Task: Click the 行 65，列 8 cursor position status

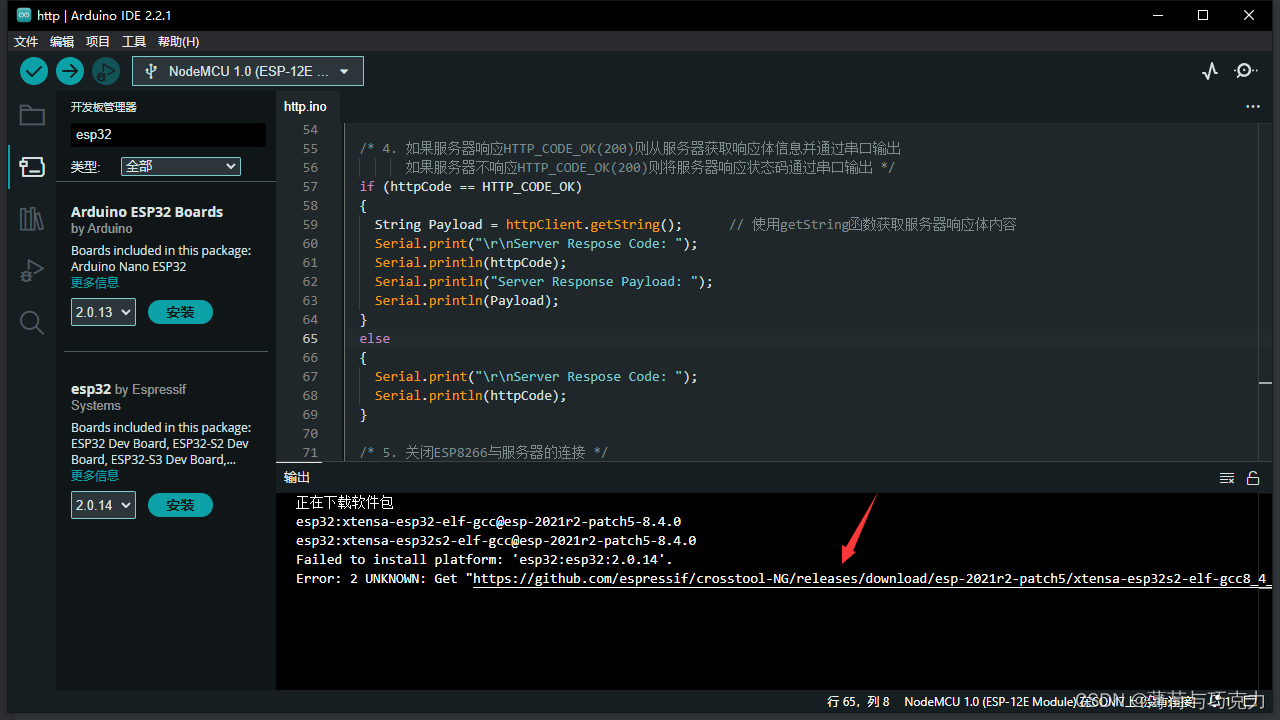Action: [x=858, y=702]
